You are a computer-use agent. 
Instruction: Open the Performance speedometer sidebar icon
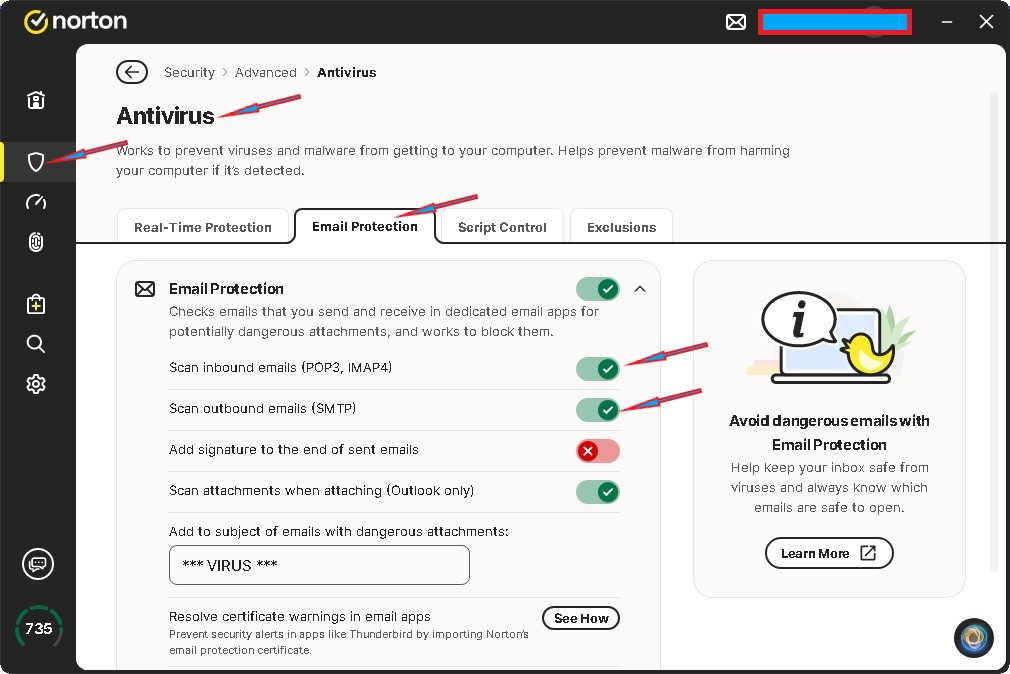click(36, 202)
